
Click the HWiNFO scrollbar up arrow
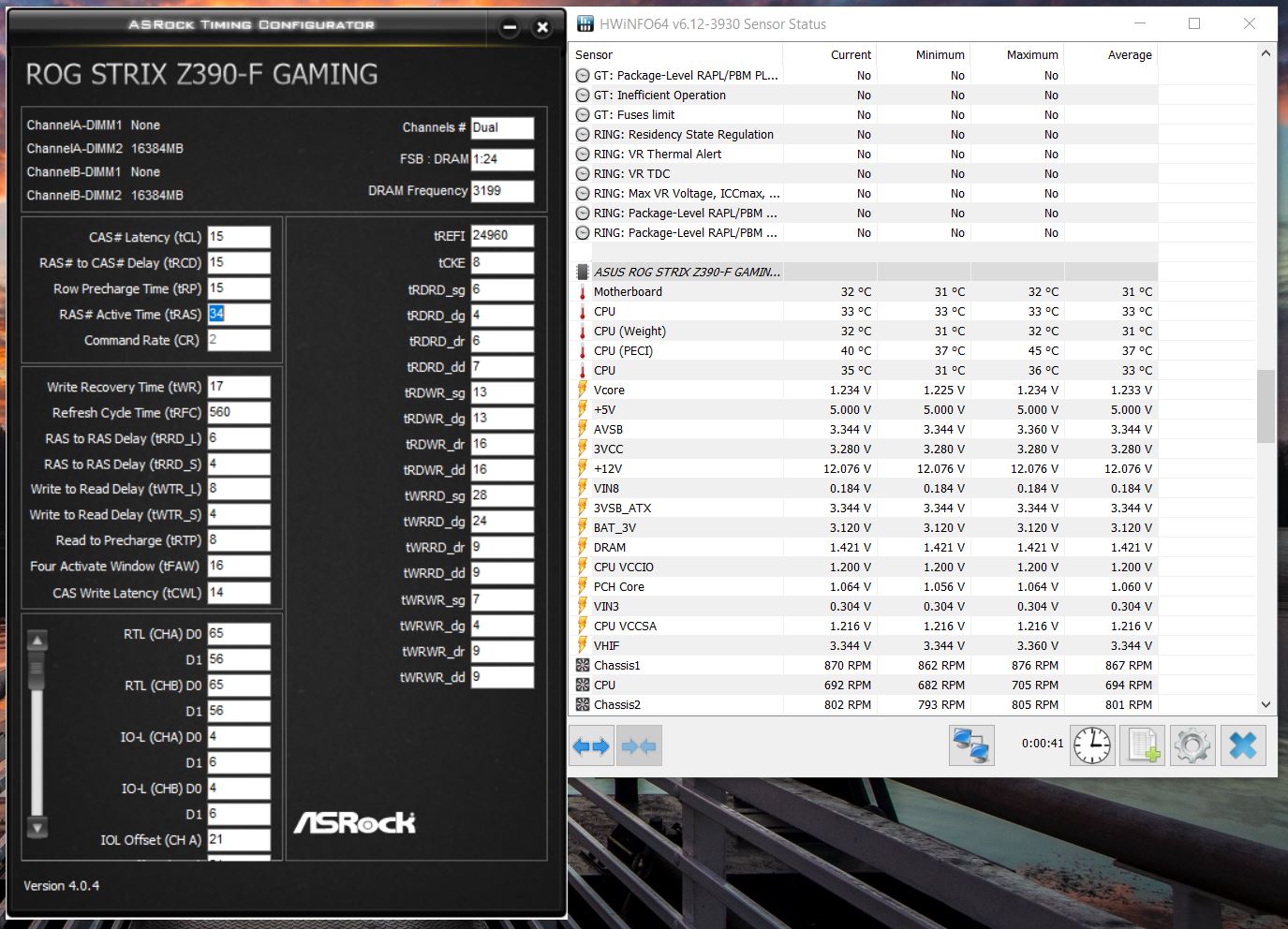[1266, 53]
